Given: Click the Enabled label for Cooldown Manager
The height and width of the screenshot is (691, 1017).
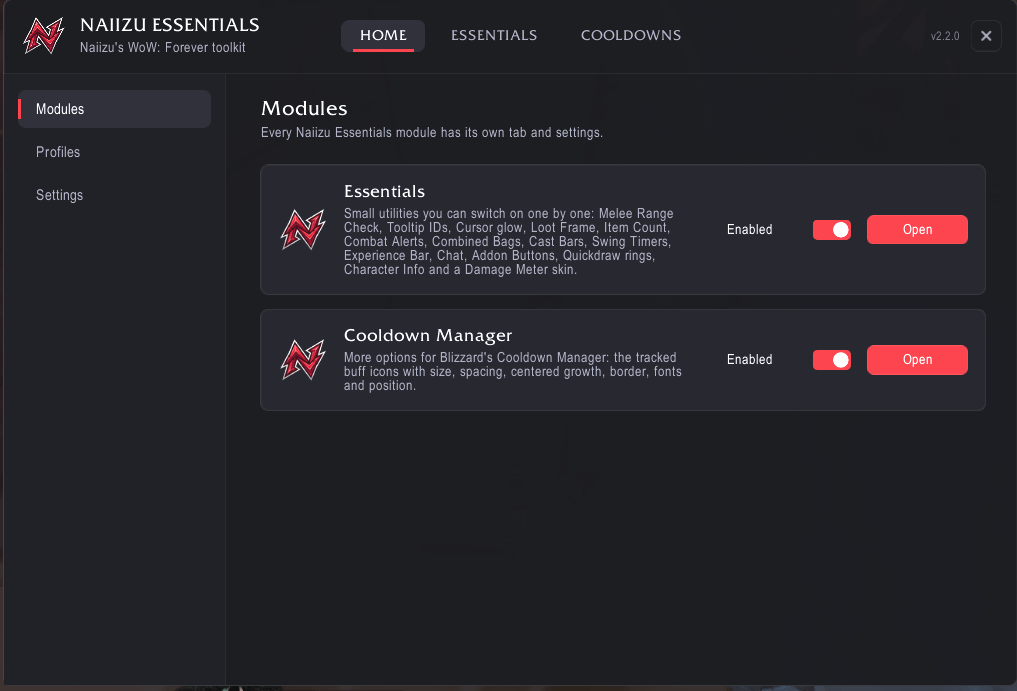Looking at the screenshot, I should pyautogui.click(x=750, y=360).
